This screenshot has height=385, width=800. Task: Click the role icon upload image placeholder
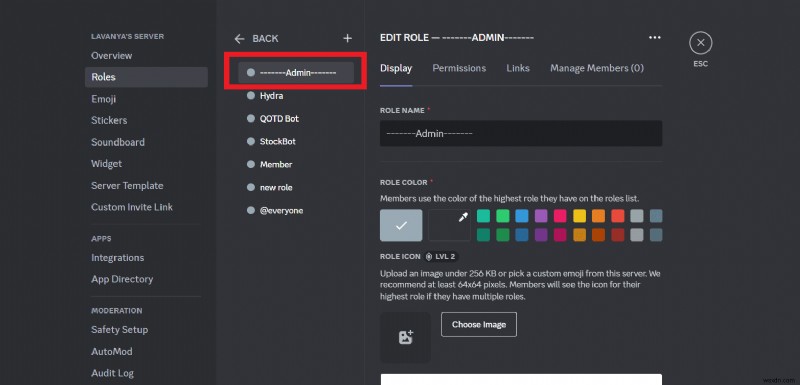tap(405, 337)
